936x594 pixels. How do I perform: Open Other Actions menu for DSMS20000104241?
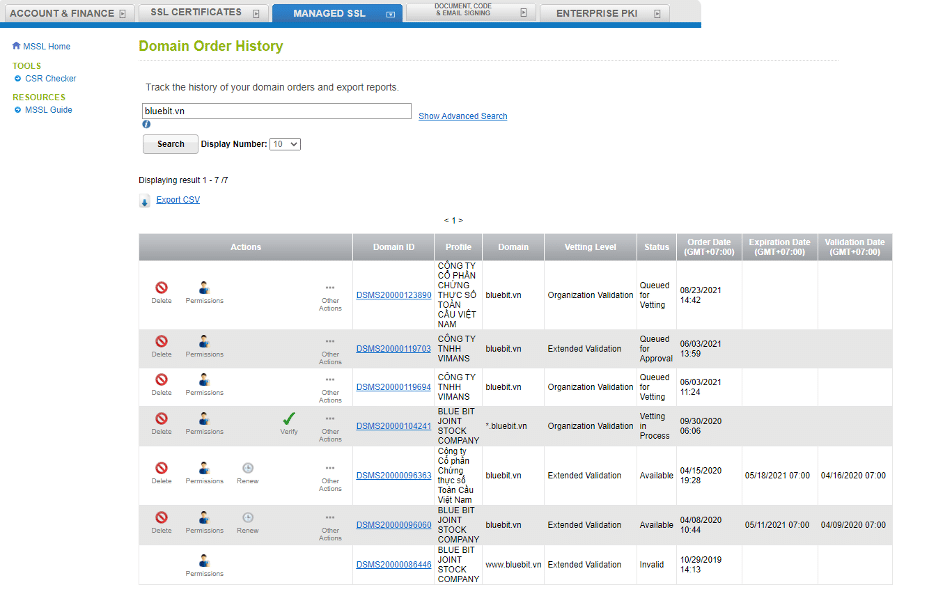(330, 421)
